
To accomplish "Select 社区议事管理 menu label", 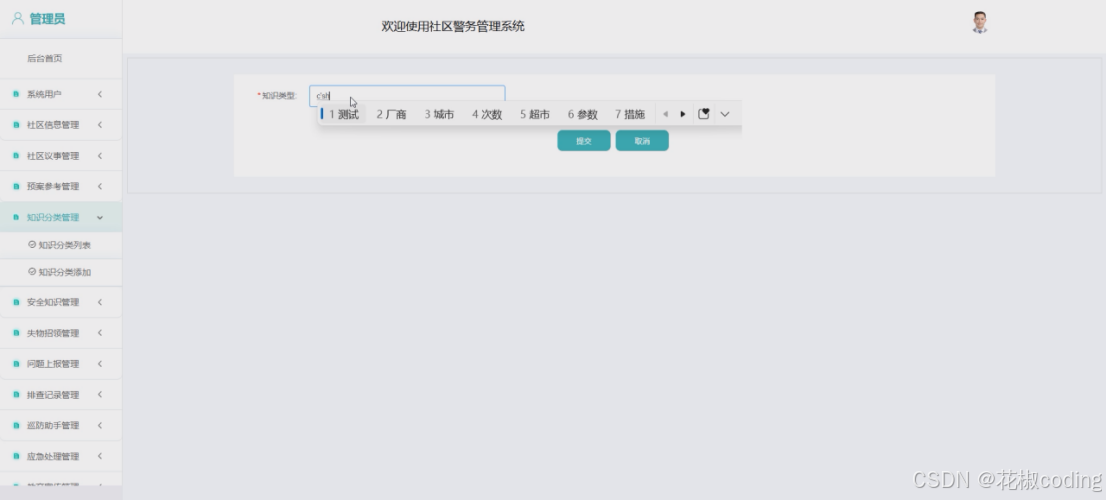I will (53, 156).
